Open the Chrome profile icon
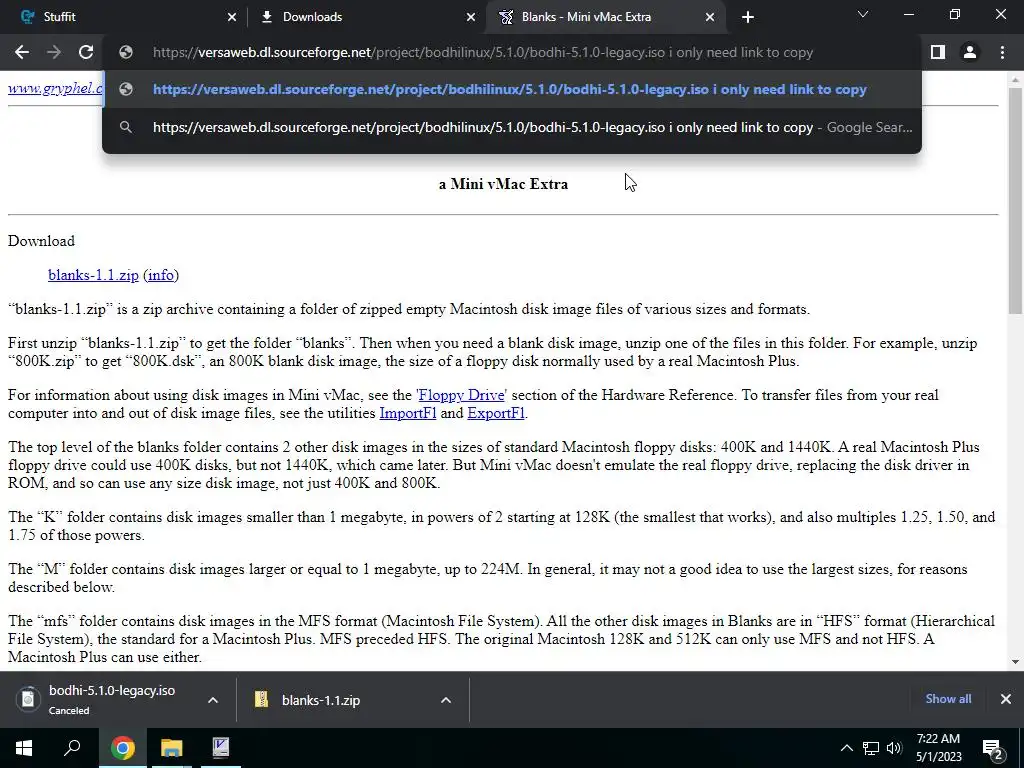 click(x=970, y=52)
